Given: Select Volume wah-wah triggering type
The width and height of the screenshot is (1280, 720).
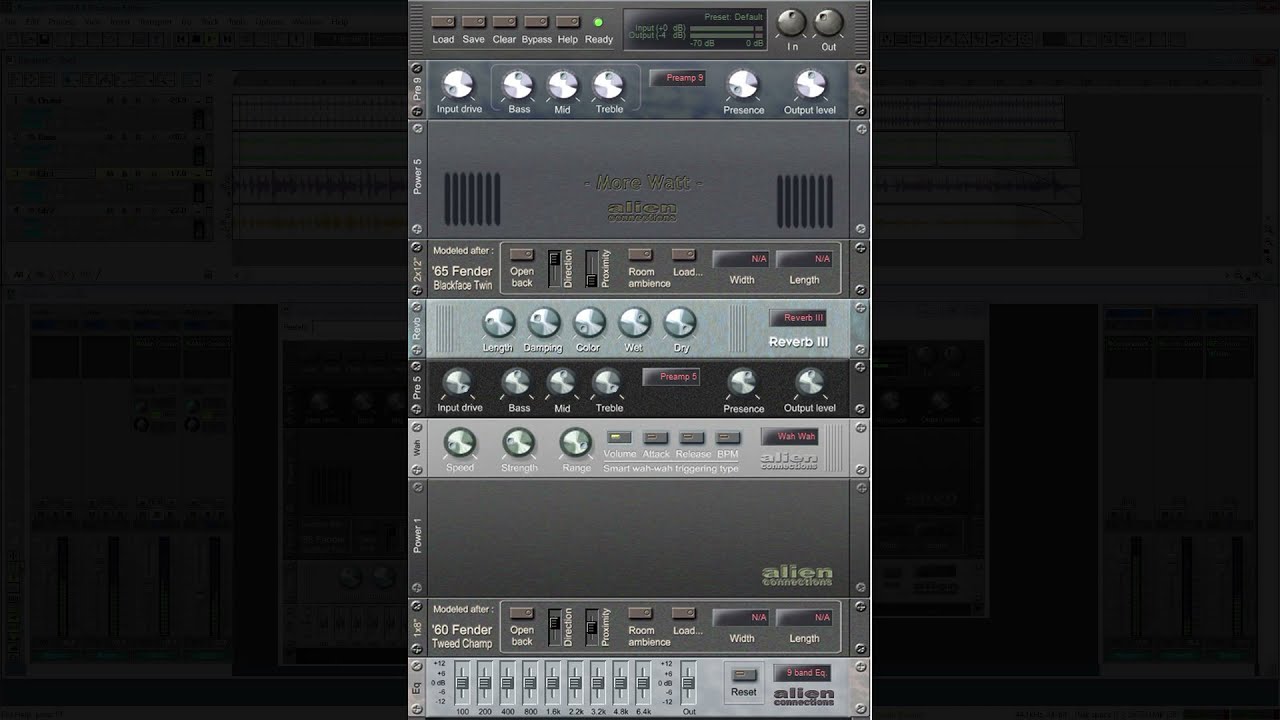Looking at the screenshot, I should tap(620, 437).
